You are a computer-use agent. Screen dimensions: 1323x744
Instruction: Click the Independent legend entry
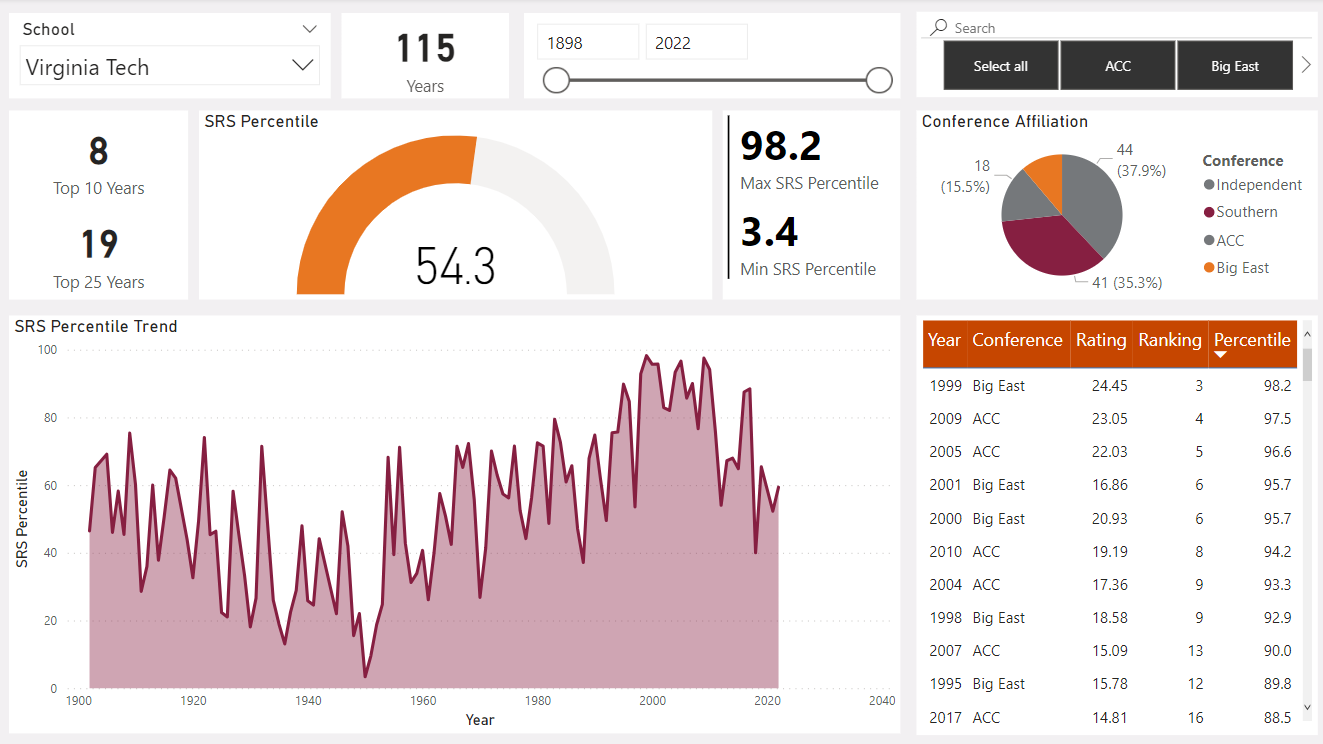click(x=1253, y=185)
